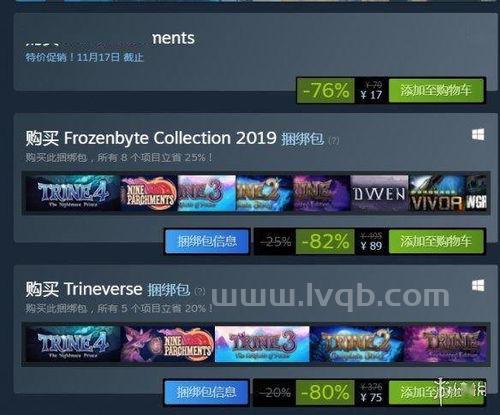Open Trine Enchanted Edition thumbnail in Trineverse
Image resolution: width=500 pixels, height=415 pixels.
click(x=446, y=344)
